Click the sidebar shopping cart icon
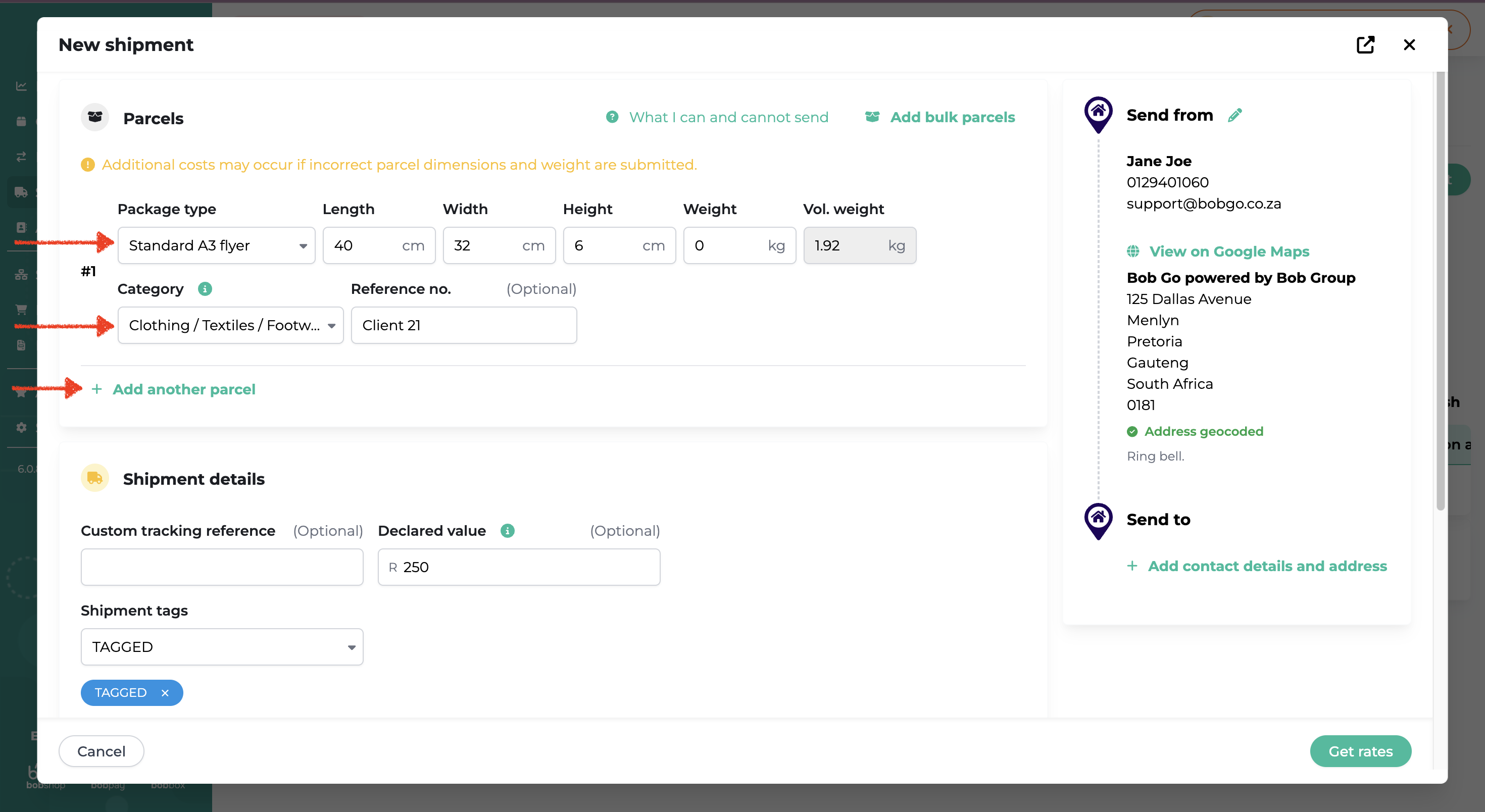1485x812 pixels. pyautogui.click(x=21, y=310)
